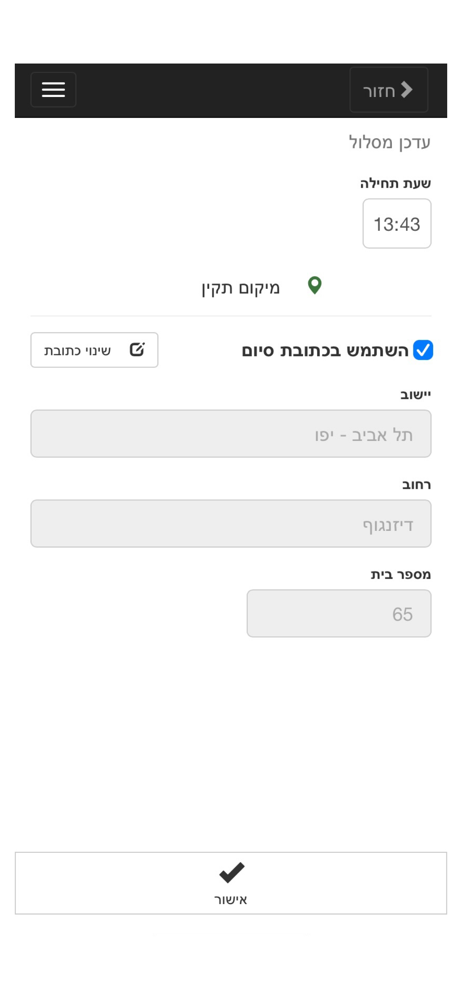Screen dimensions: 462x1000
Task: Click the שעת תחילה label
Action: pos(396,184)
